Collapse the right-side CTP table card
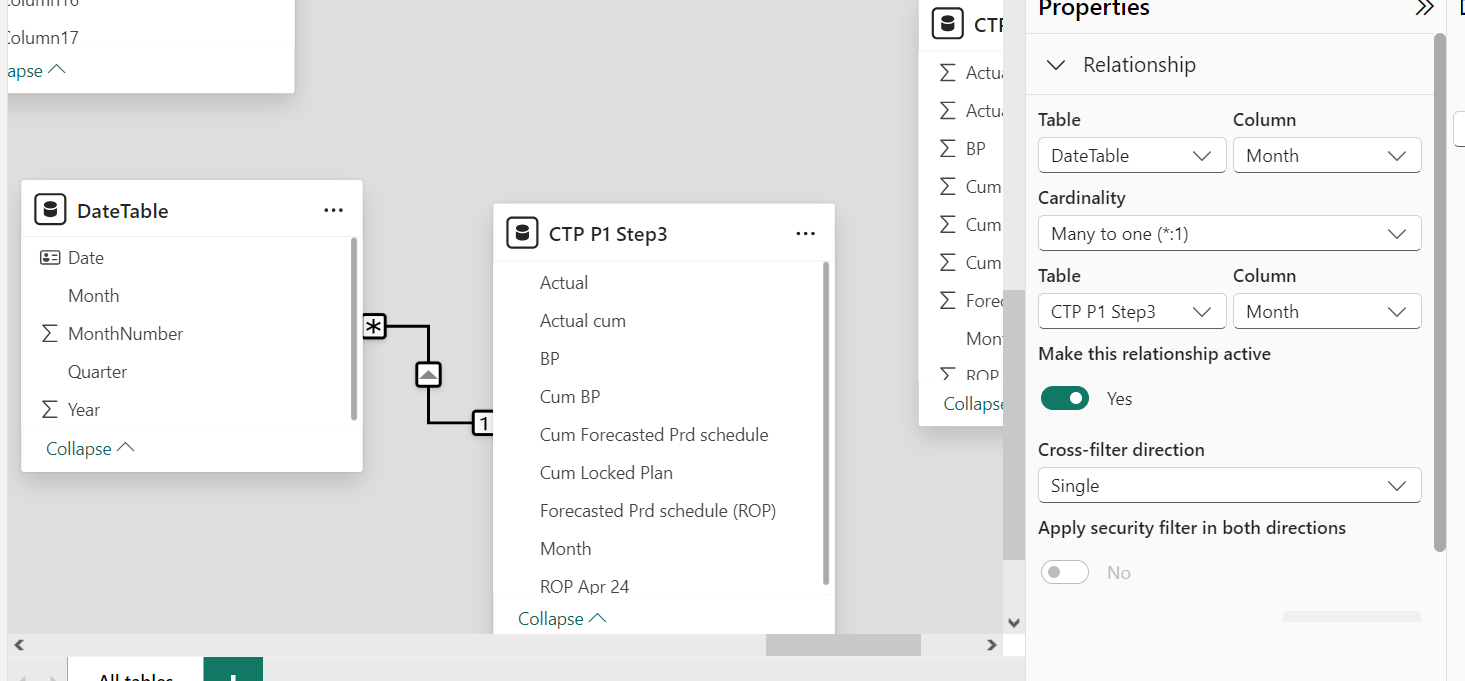Viewport: 1465px width, 681px height. (x=974, y=404)
